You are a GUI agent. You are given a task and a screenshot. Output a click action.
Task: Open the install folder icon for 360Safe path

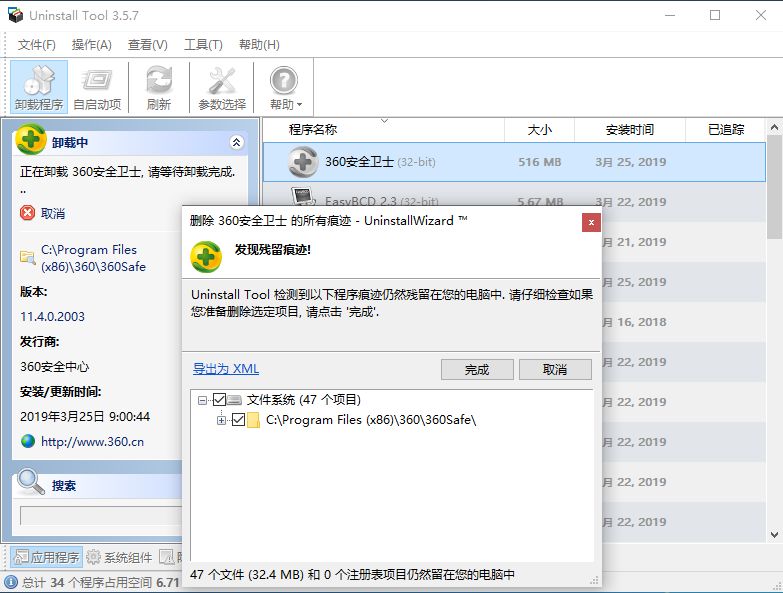click(27, 257)
